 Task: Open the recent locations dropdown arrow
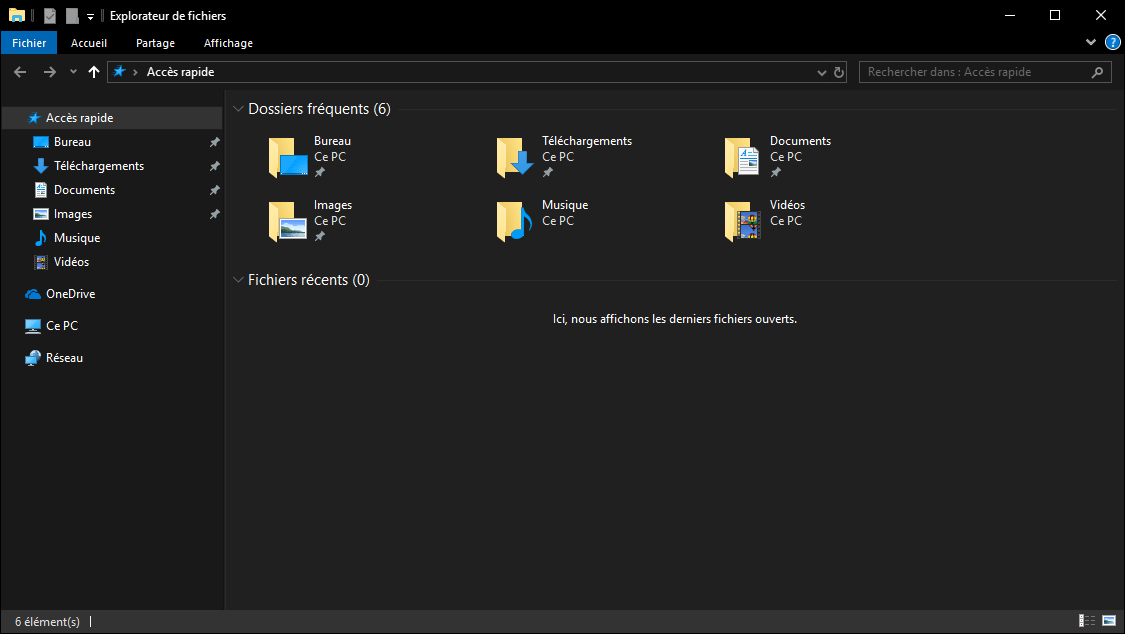(73, 72)
